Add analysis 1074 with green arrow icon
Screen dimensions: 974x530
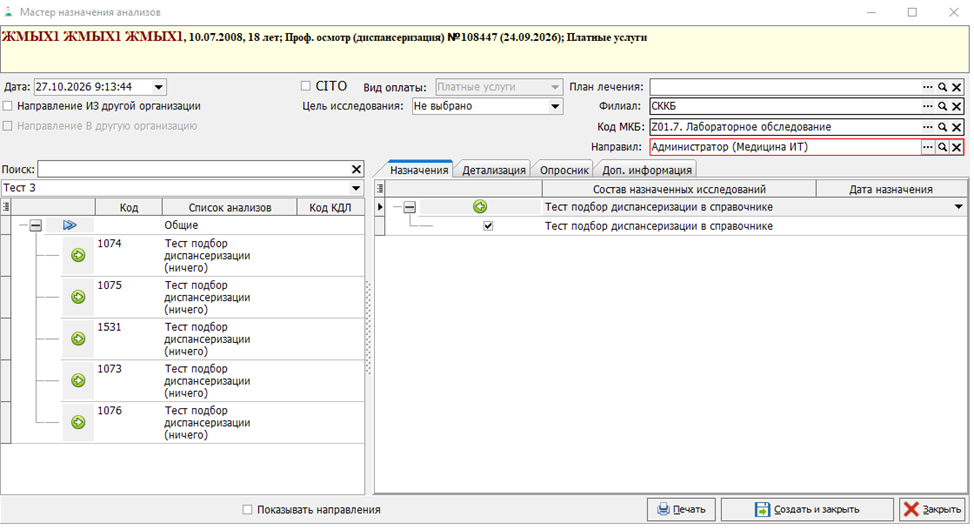78,255
